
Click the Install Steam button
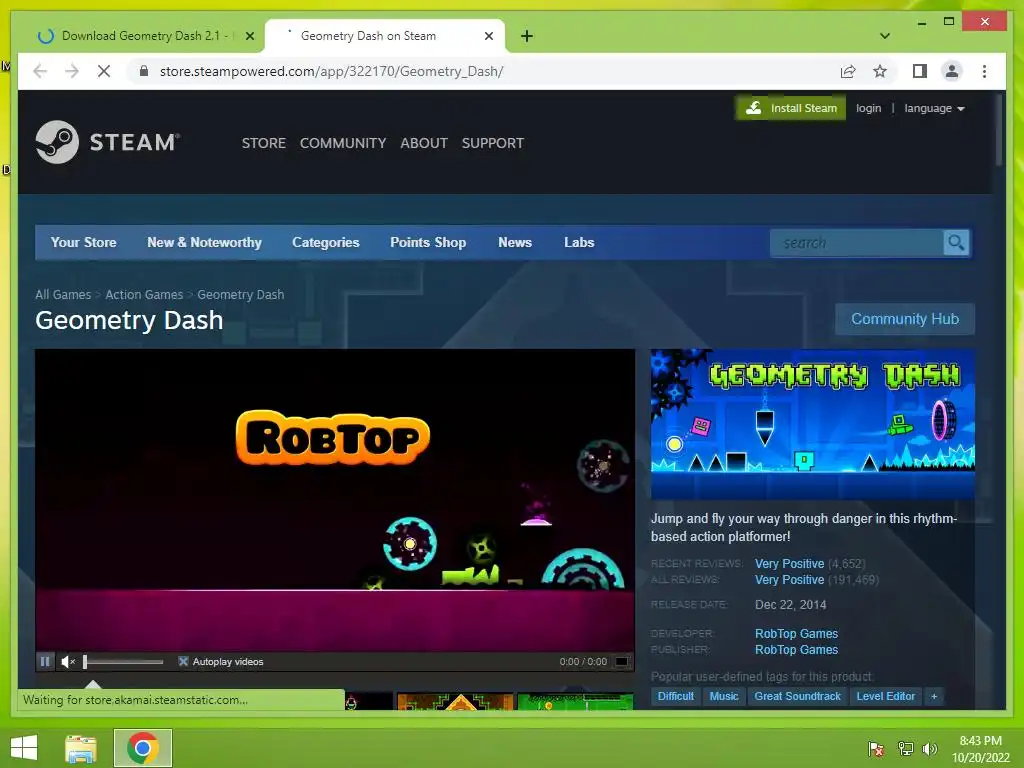(x=790, y=108)
